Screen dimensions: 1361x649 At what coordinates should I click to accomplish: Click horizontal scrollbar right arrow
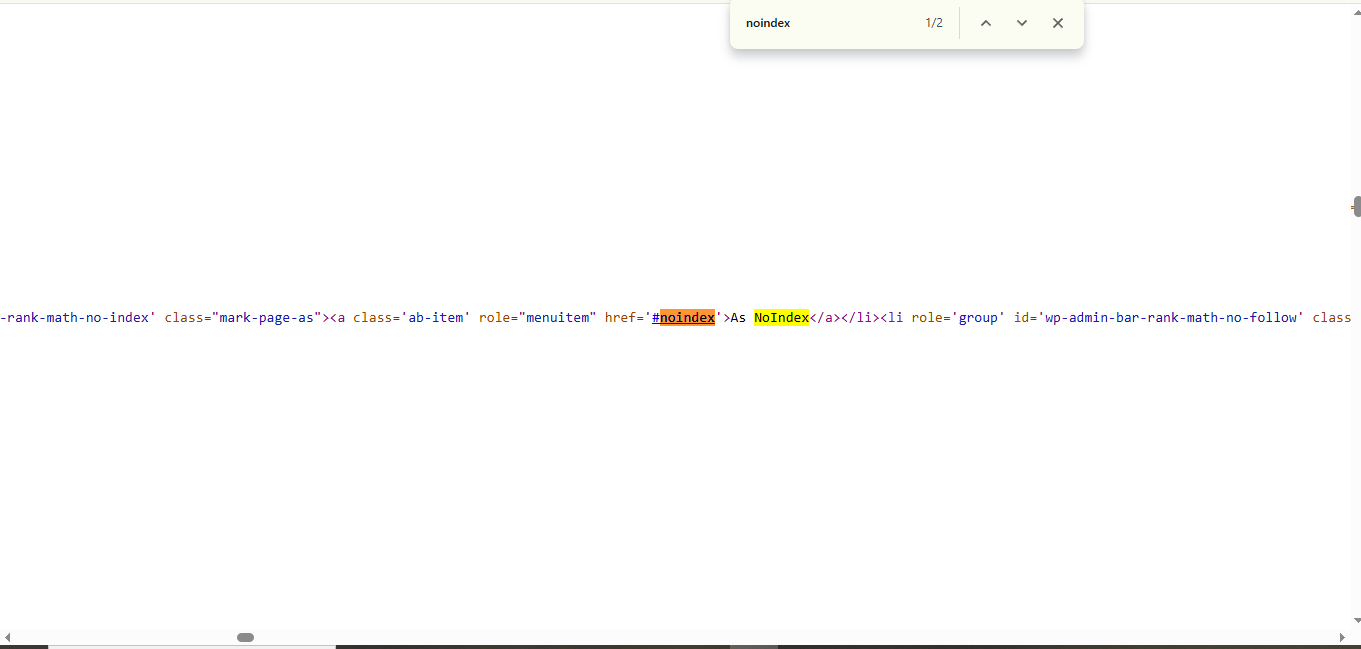point(1342,637)
